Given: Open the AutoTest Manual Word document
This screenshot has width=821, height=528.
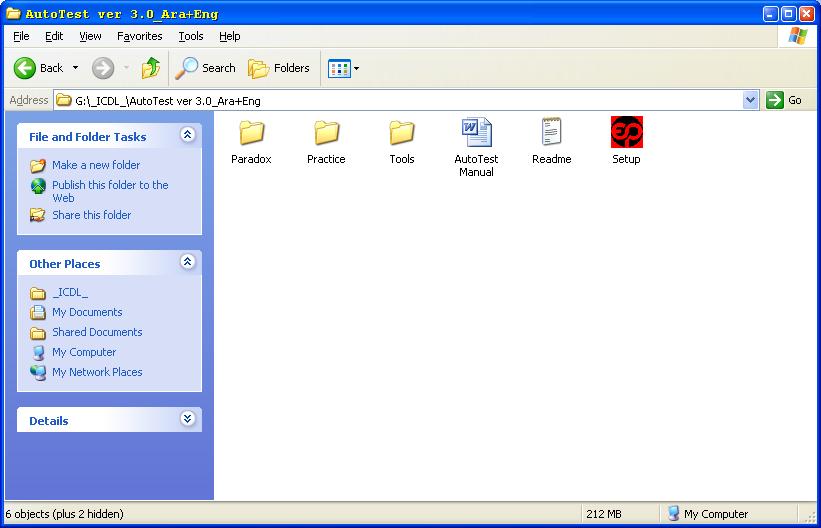Looking at the screenshot, I should tap(476, 133).
